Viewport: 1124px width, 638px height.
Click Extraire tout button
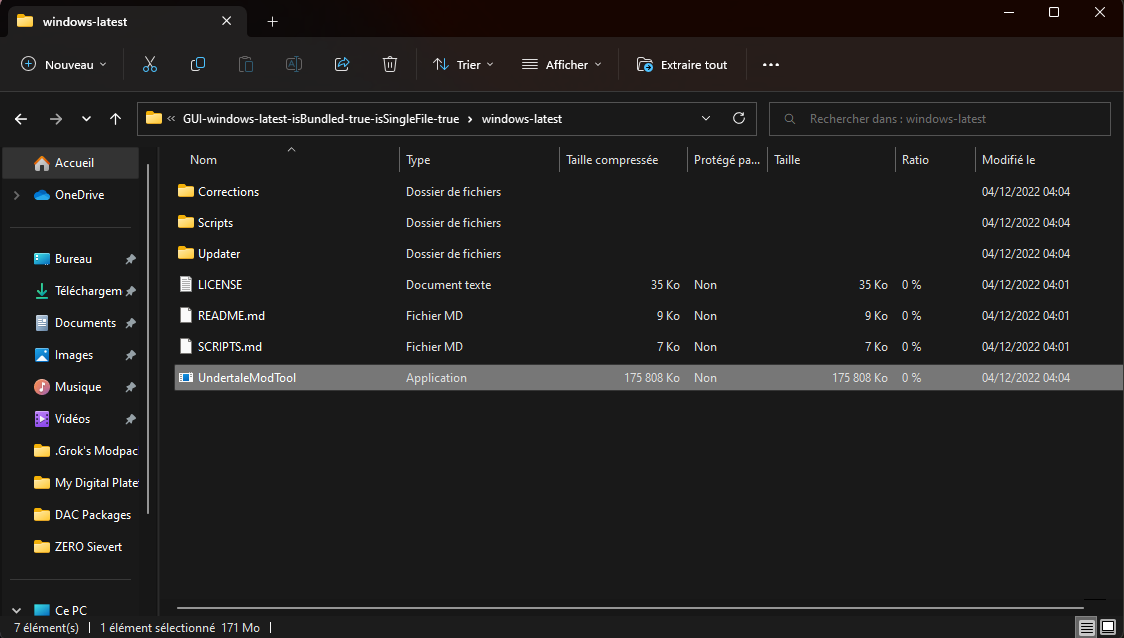(682, 65)
